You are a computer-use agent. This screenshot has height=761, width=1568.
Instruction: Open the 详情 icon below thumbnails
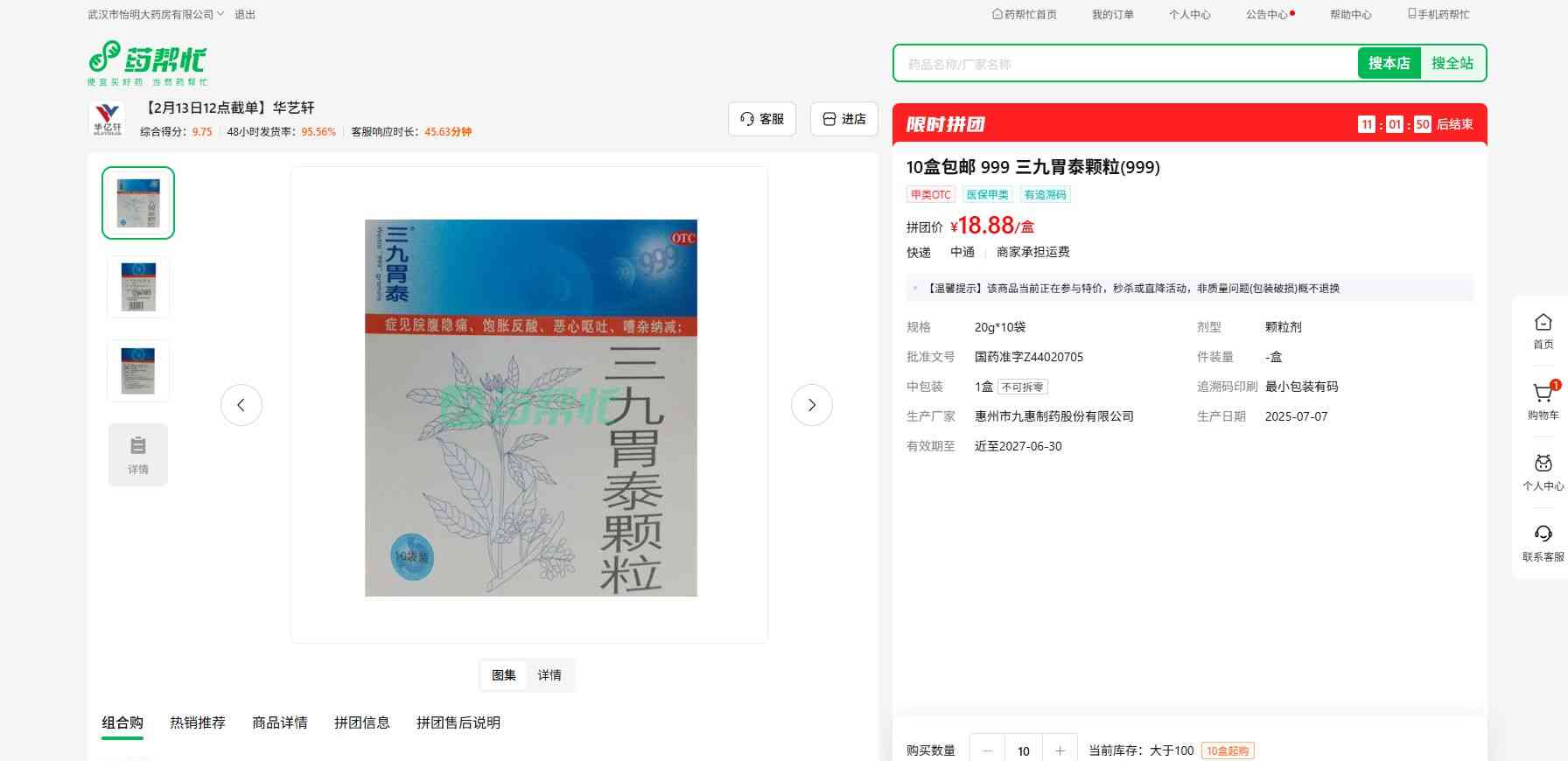pos(138,455)
